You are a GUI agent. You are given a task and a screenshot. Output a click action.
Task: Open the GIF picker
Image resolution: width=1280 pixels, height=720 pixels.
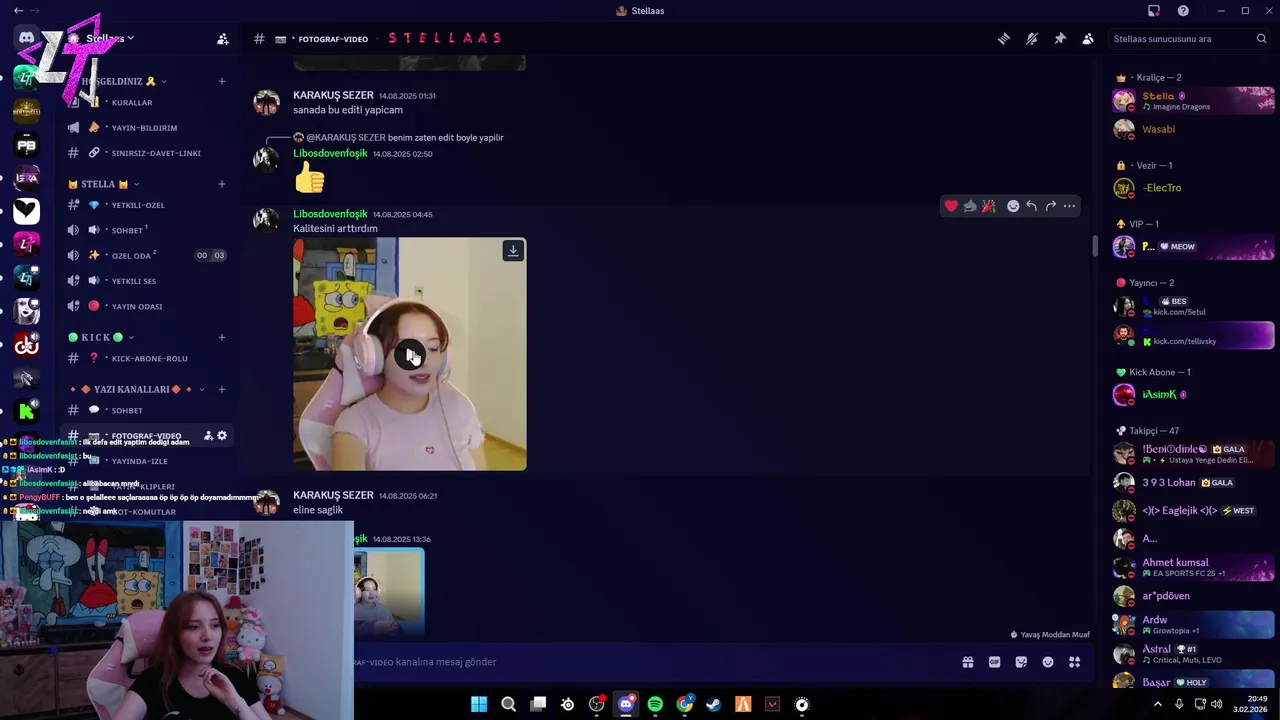(x=995, y=662)
